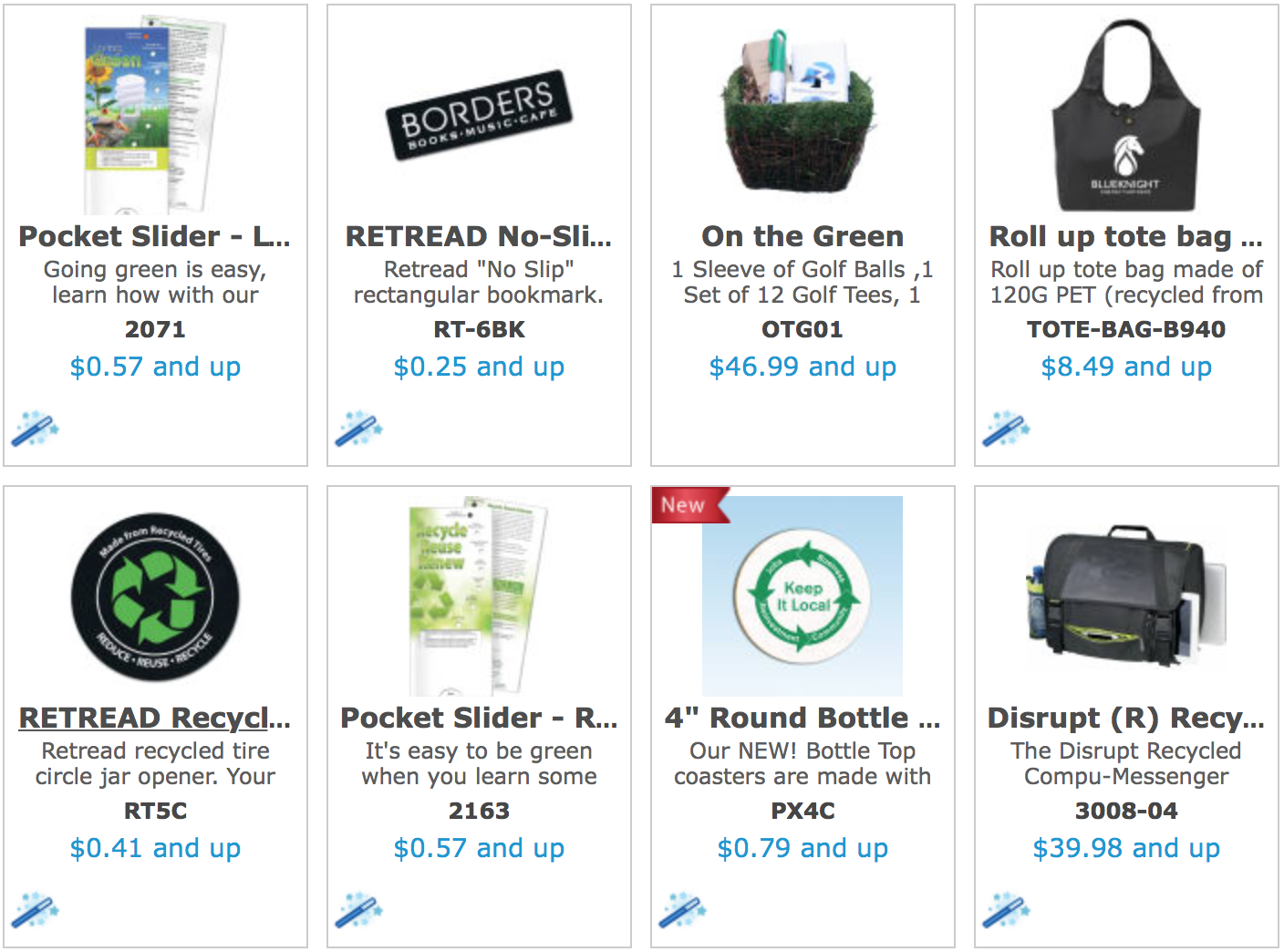Click the red New ribbon badge
1284x952 pixels.
point(690,505)
